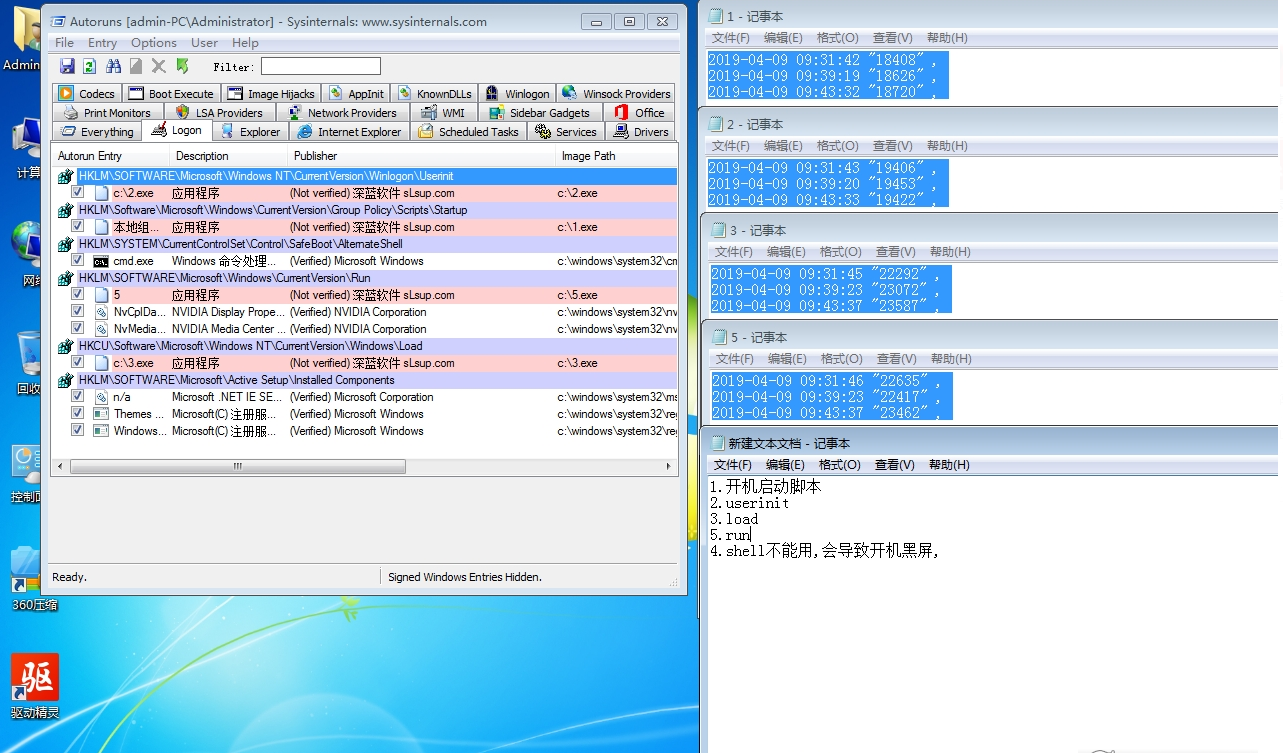
Task: Select the Everything tab
Action: click(x=96, y=131)
